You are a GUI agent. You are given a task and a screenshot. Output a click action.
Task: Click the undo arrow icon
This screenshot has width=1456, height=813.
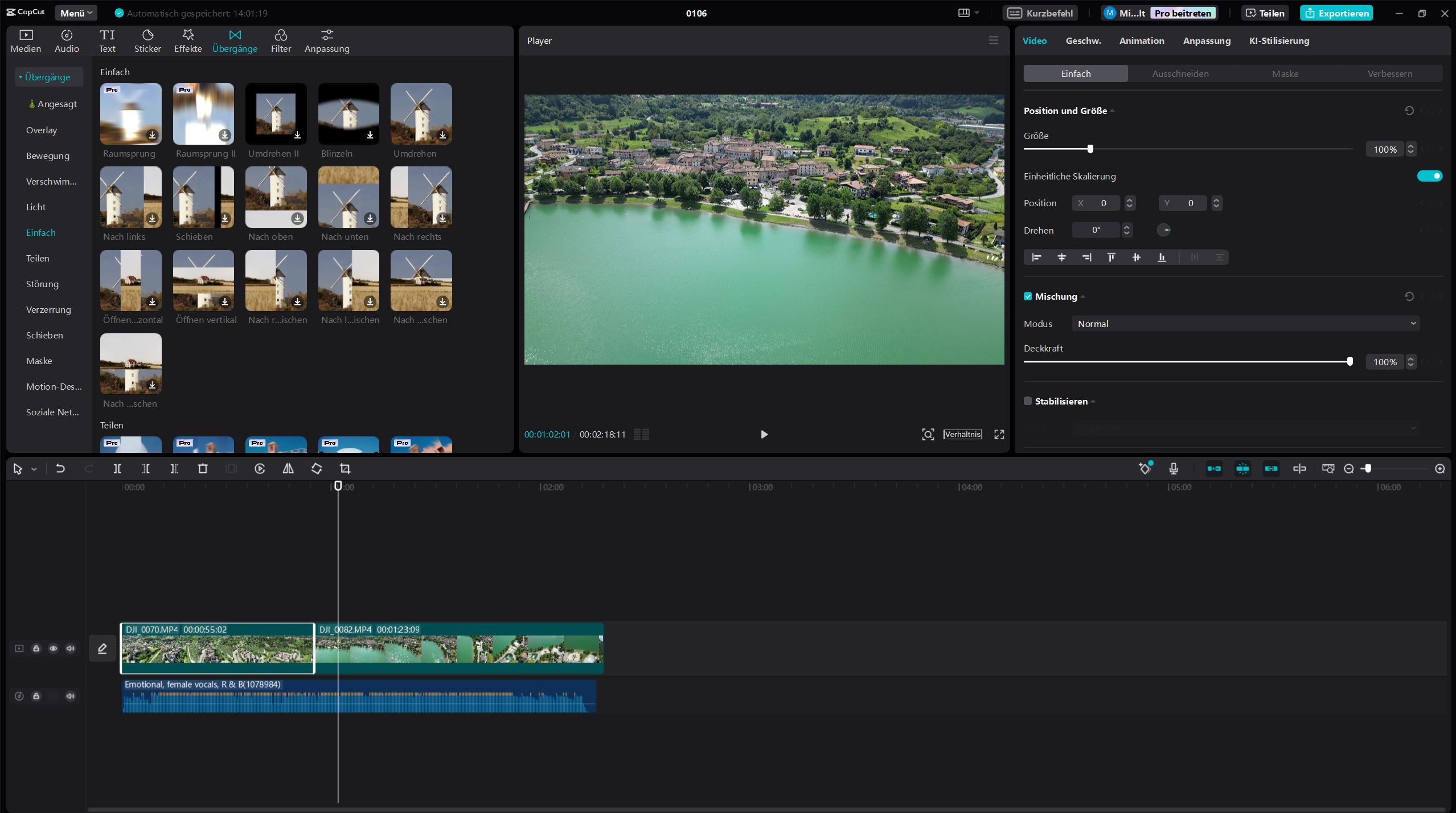click(x=60, y=468)
